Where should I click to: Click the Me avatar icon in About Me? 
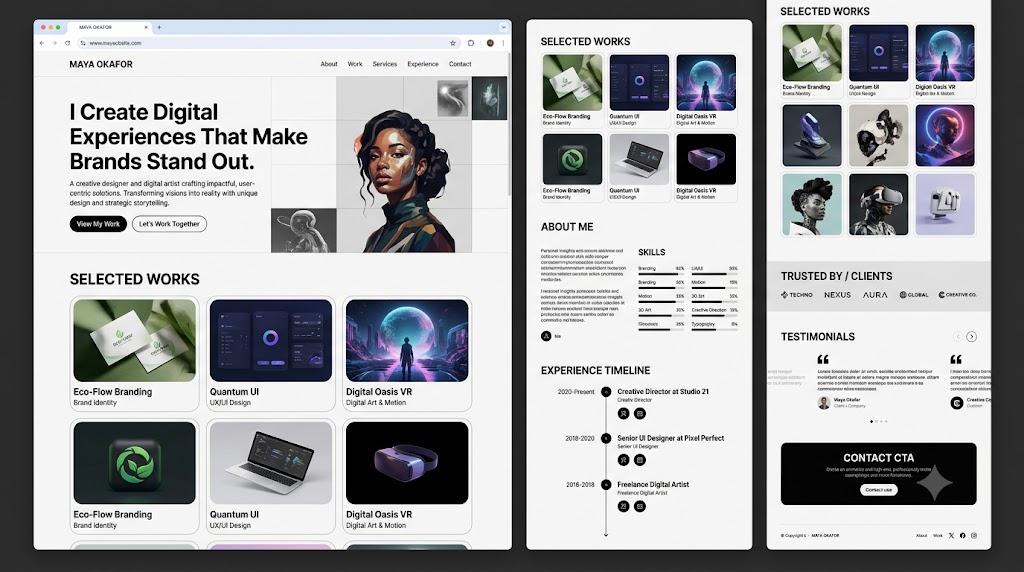tap(546, 336)
